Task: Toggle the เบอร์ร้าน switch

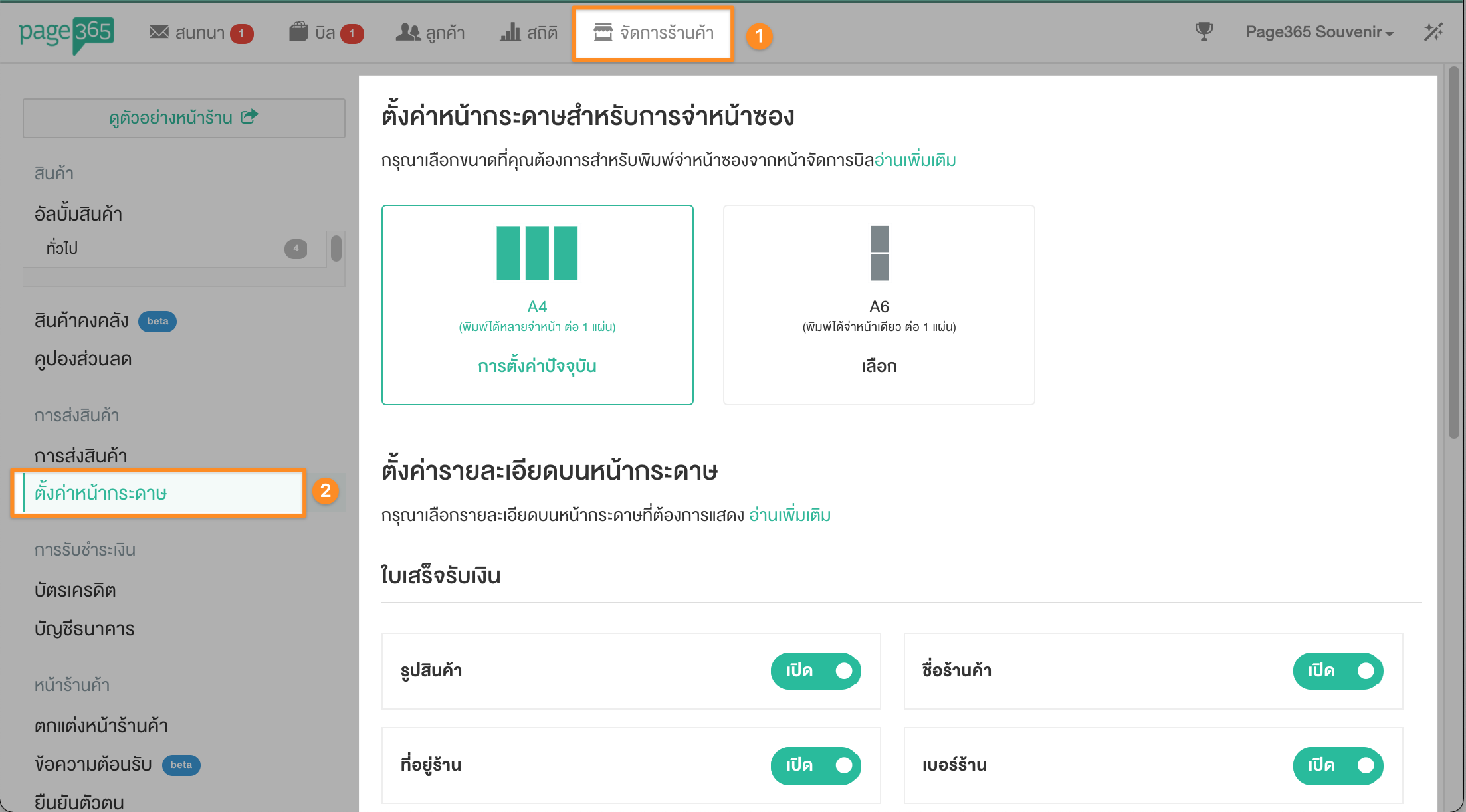Action: 1338,765
